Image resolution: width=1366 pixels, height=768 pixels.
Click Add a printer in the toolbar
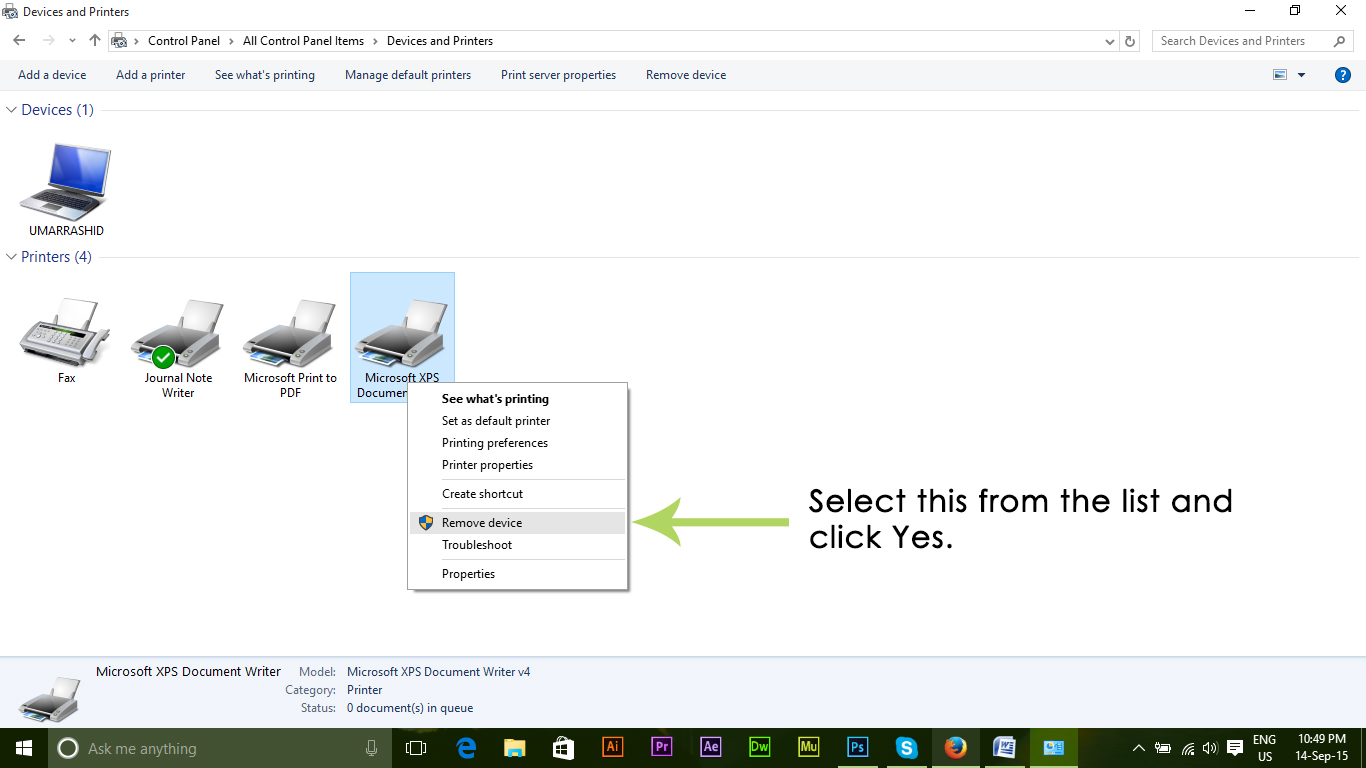(x=151, y=75)
